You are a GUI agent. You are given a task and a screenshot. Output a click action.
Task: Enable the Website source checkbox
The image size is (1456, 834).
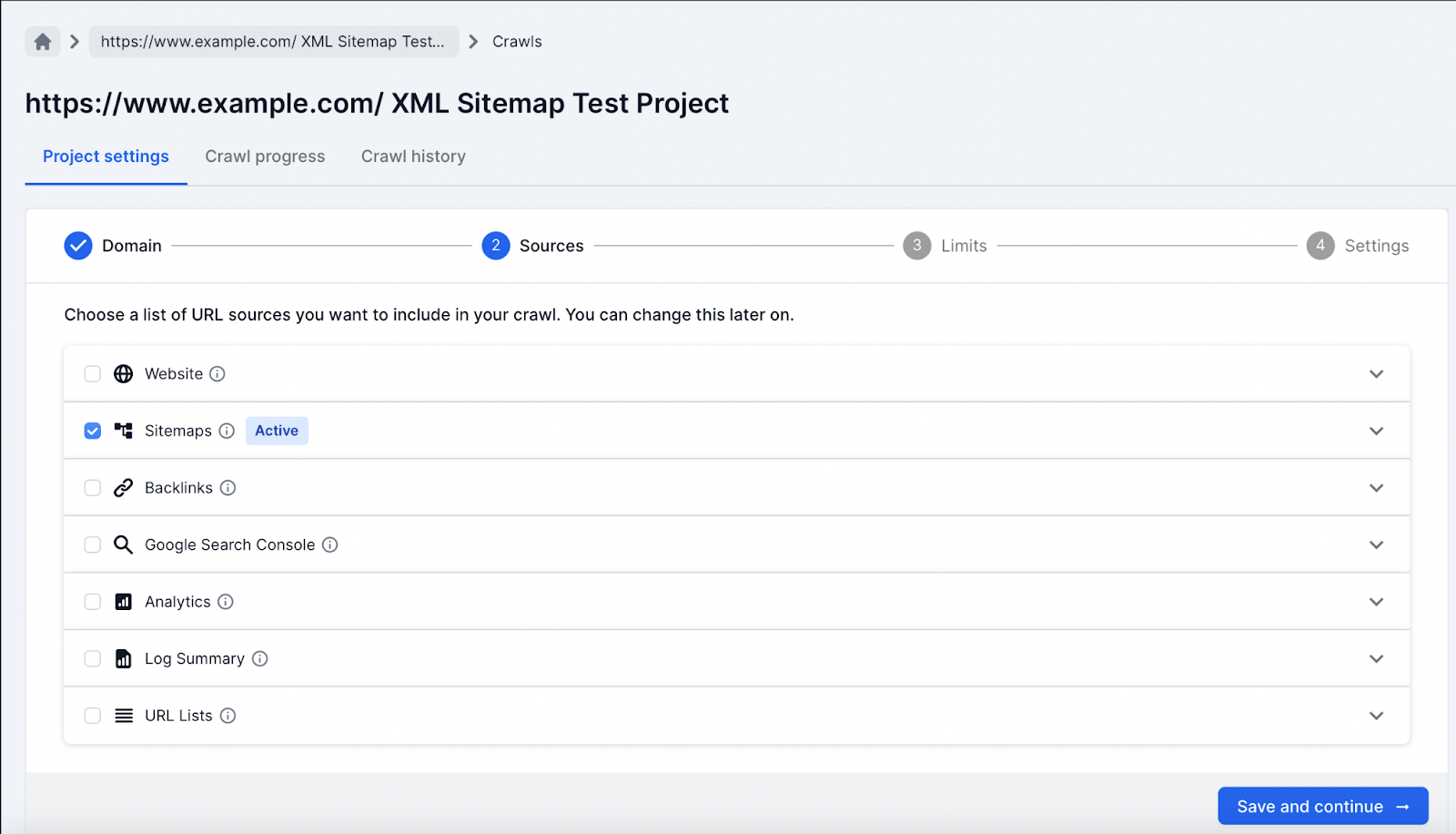pyautogui.click(x=92, y=373)
